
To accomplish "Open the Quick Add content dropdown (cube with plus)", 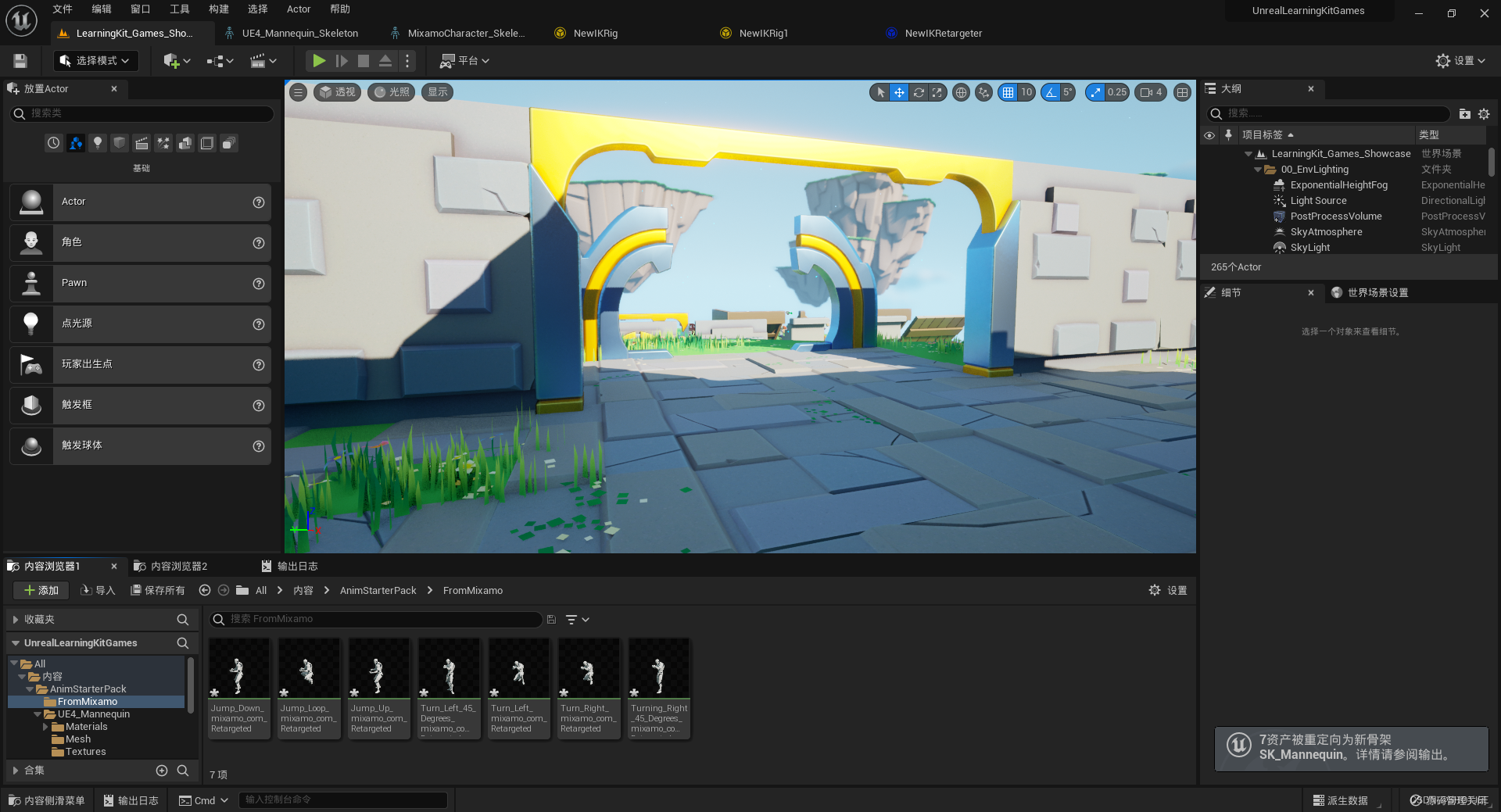I will pyautogui.click(x=177, y=61).
